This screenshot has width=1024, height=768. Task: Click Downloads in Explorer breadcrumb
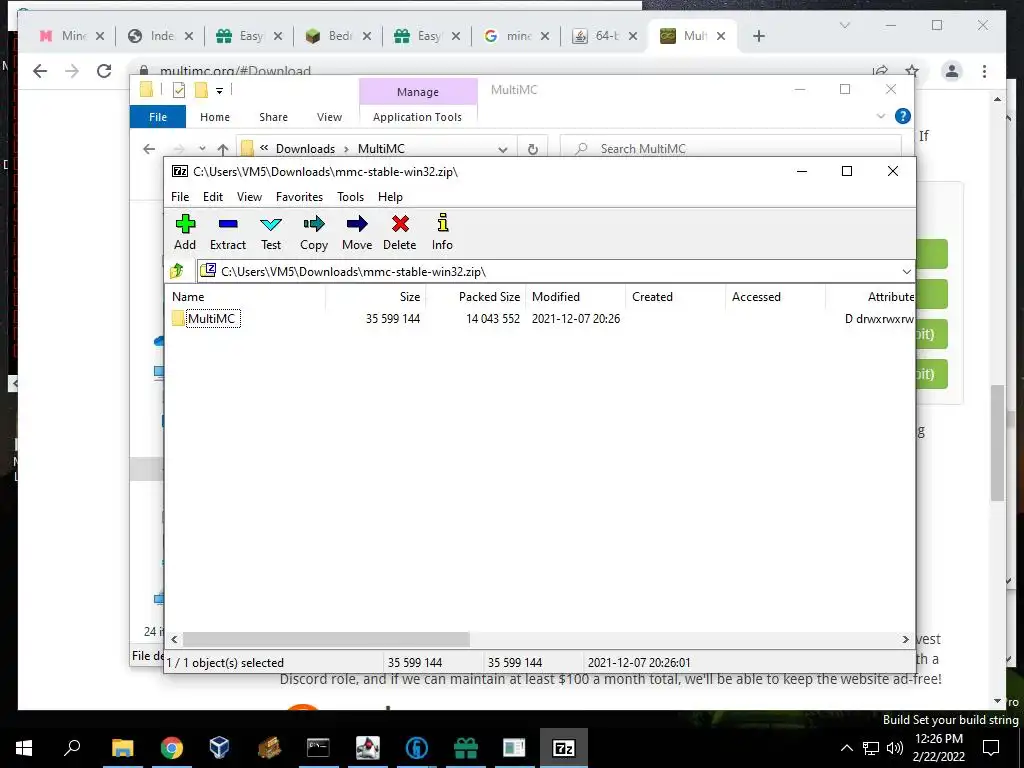305,149
